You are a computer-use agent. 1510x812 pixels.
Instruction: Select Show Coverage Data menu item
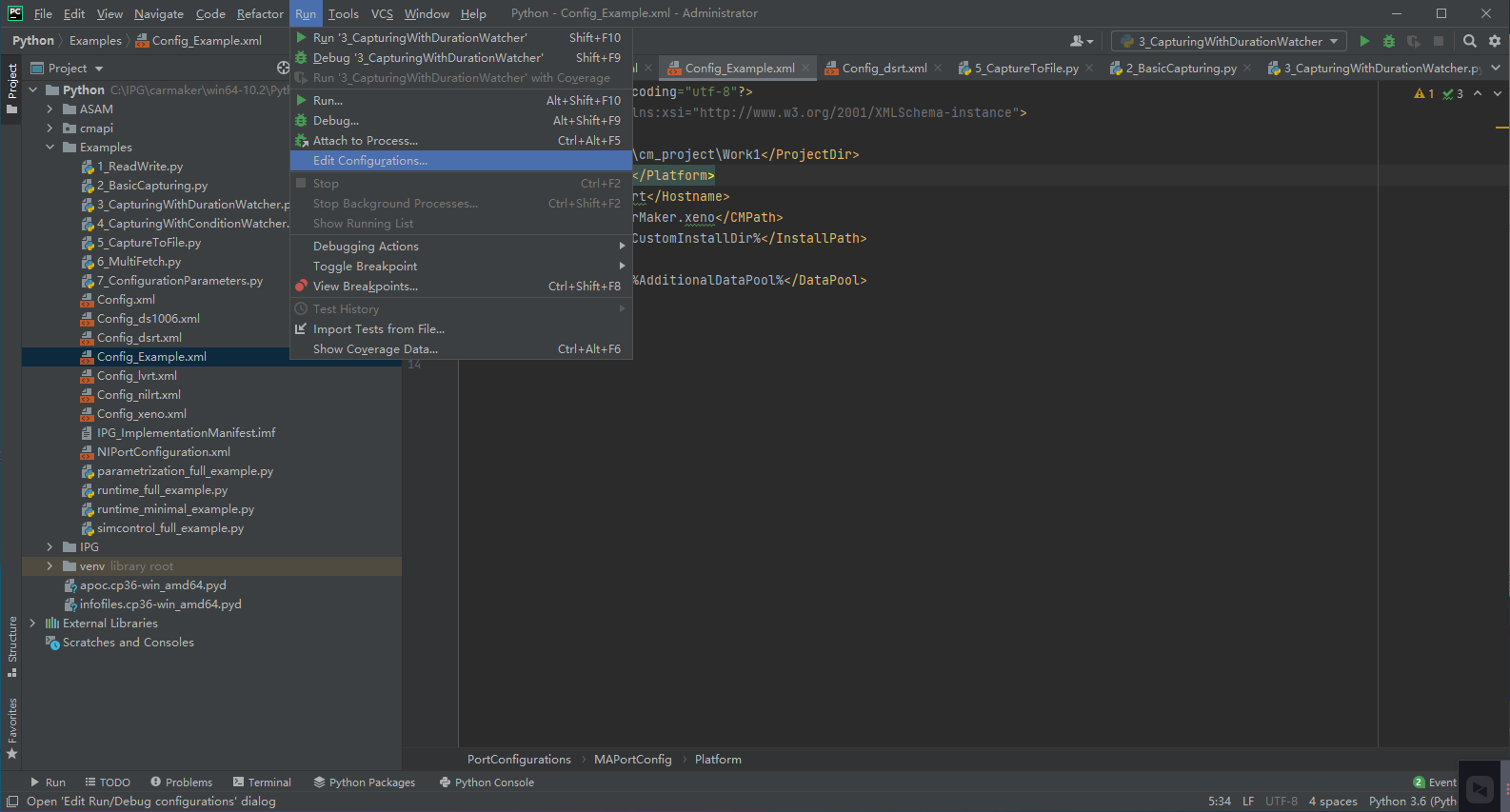pyautogui.click(x=461, y=349)
